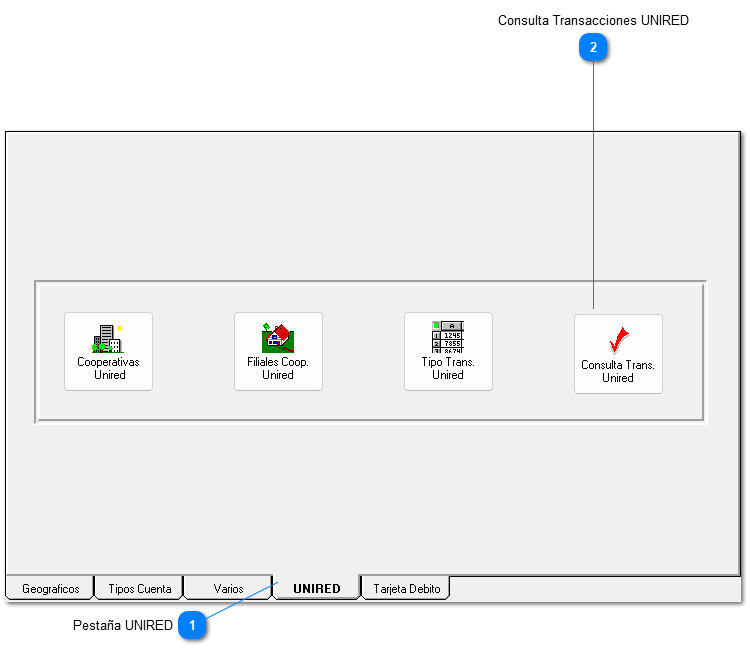Show the Tarjeta Debito tab

(x=406, y=589)
